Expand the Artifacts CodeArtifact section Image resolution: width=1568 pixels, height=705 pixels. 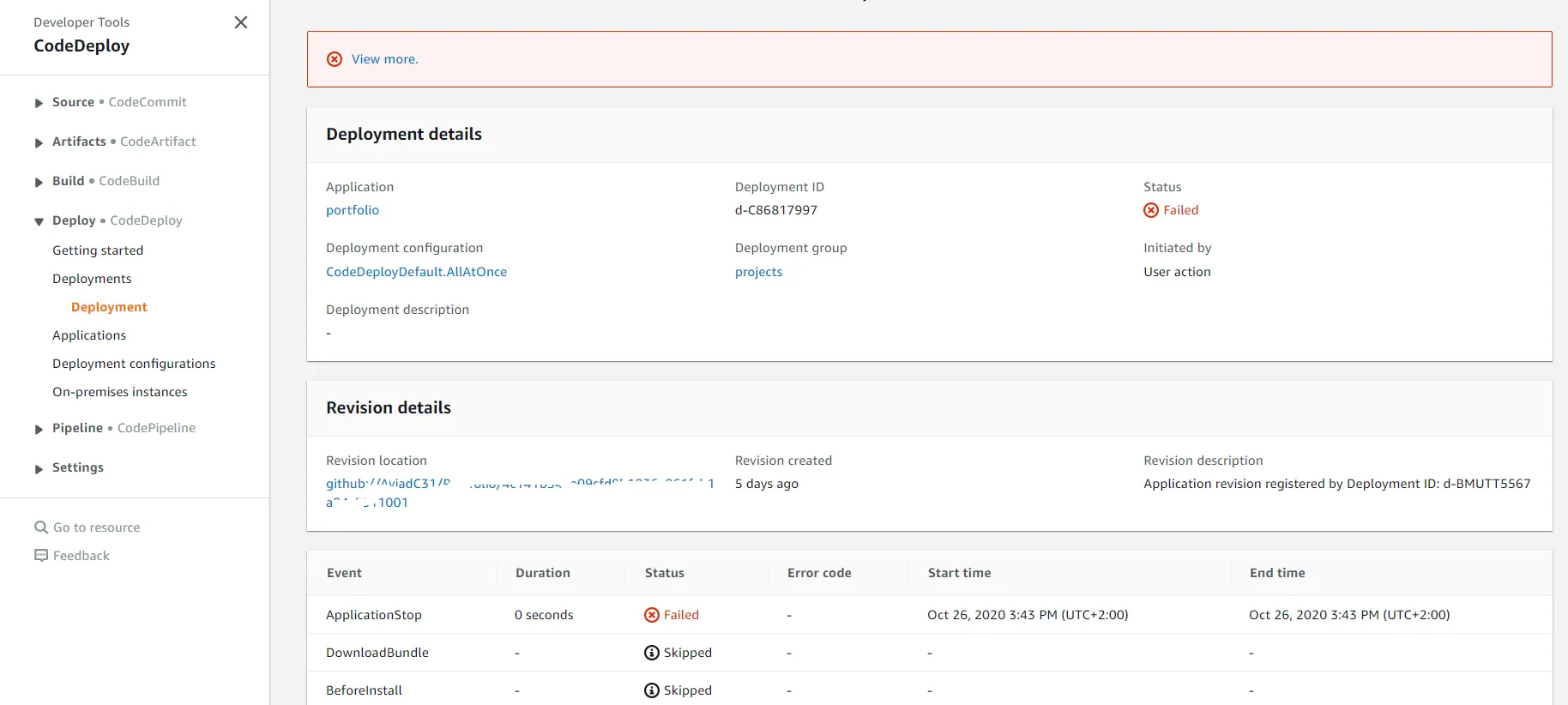point(39,142)
